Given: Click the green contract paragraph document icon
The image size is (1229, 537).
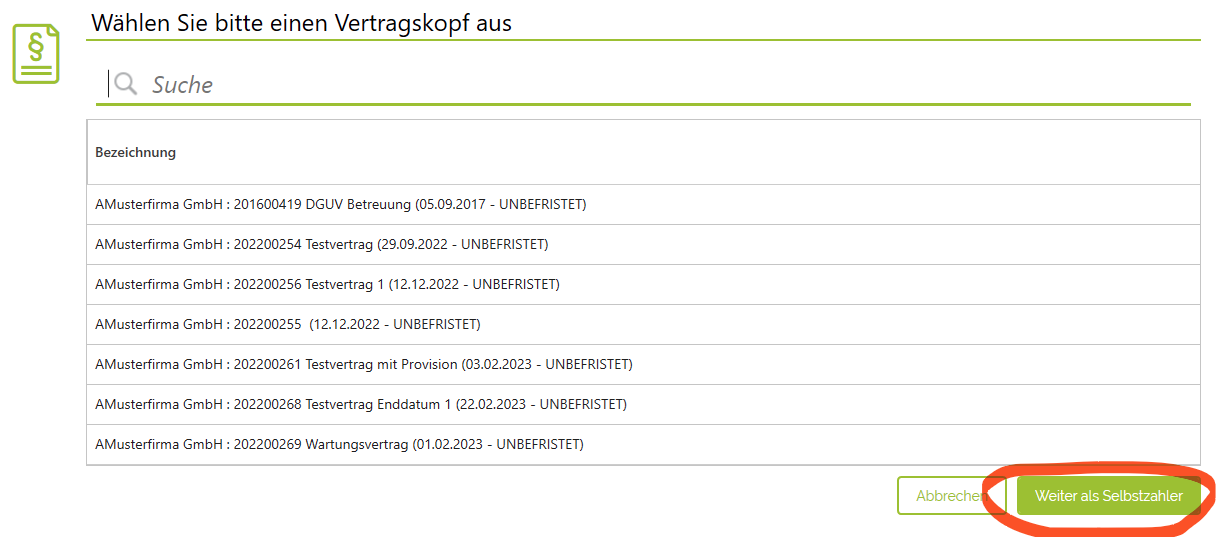Looking at the screenshot, I should [x=36, y=53].
